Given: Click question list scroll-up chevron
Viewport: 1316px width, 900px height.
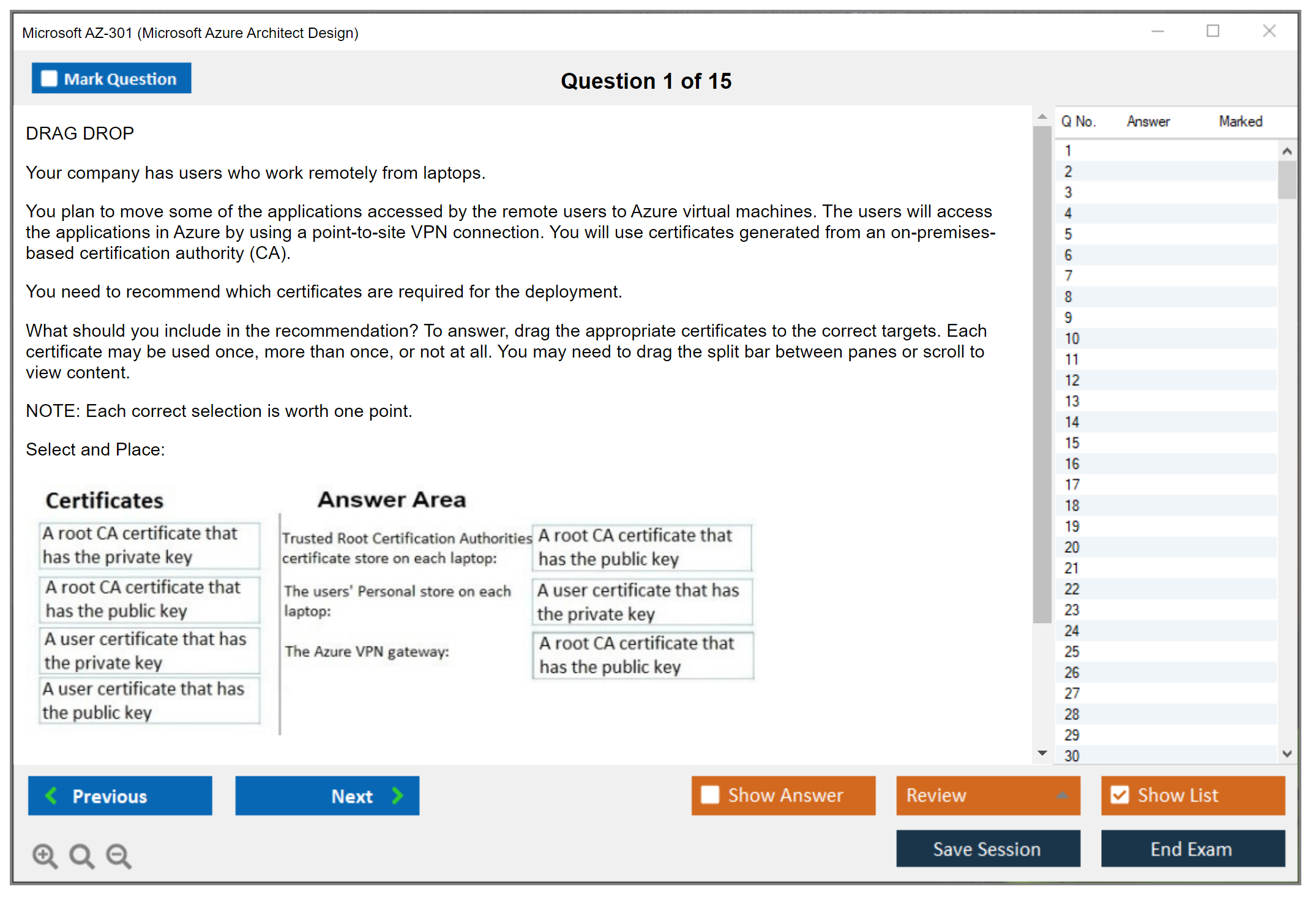Looking at the screenshot, I should (x=1287, y=151).
